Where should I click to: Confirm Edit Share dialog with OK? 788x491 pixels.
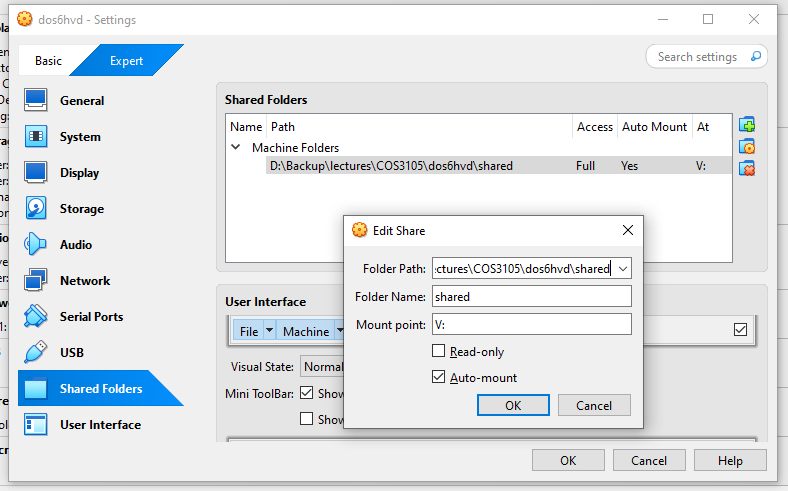pos(513,405)
